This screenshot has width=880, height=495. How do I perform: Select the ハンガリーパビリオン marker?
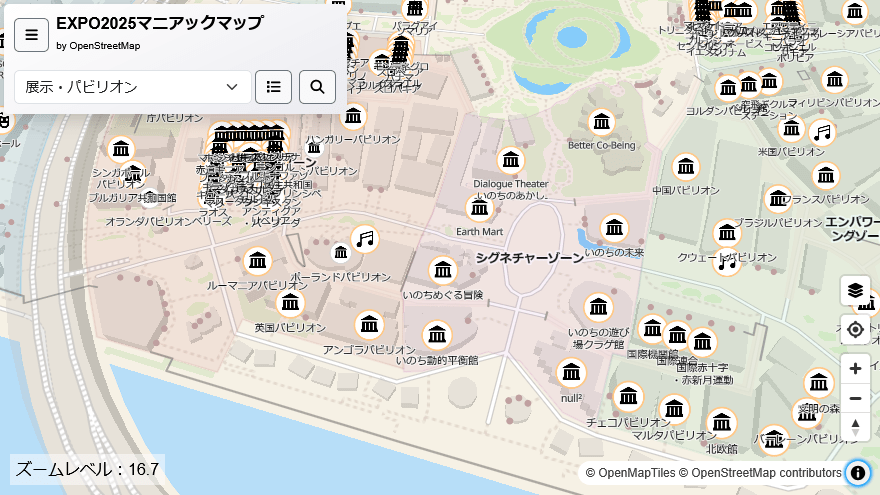click(x=353, y=117)
